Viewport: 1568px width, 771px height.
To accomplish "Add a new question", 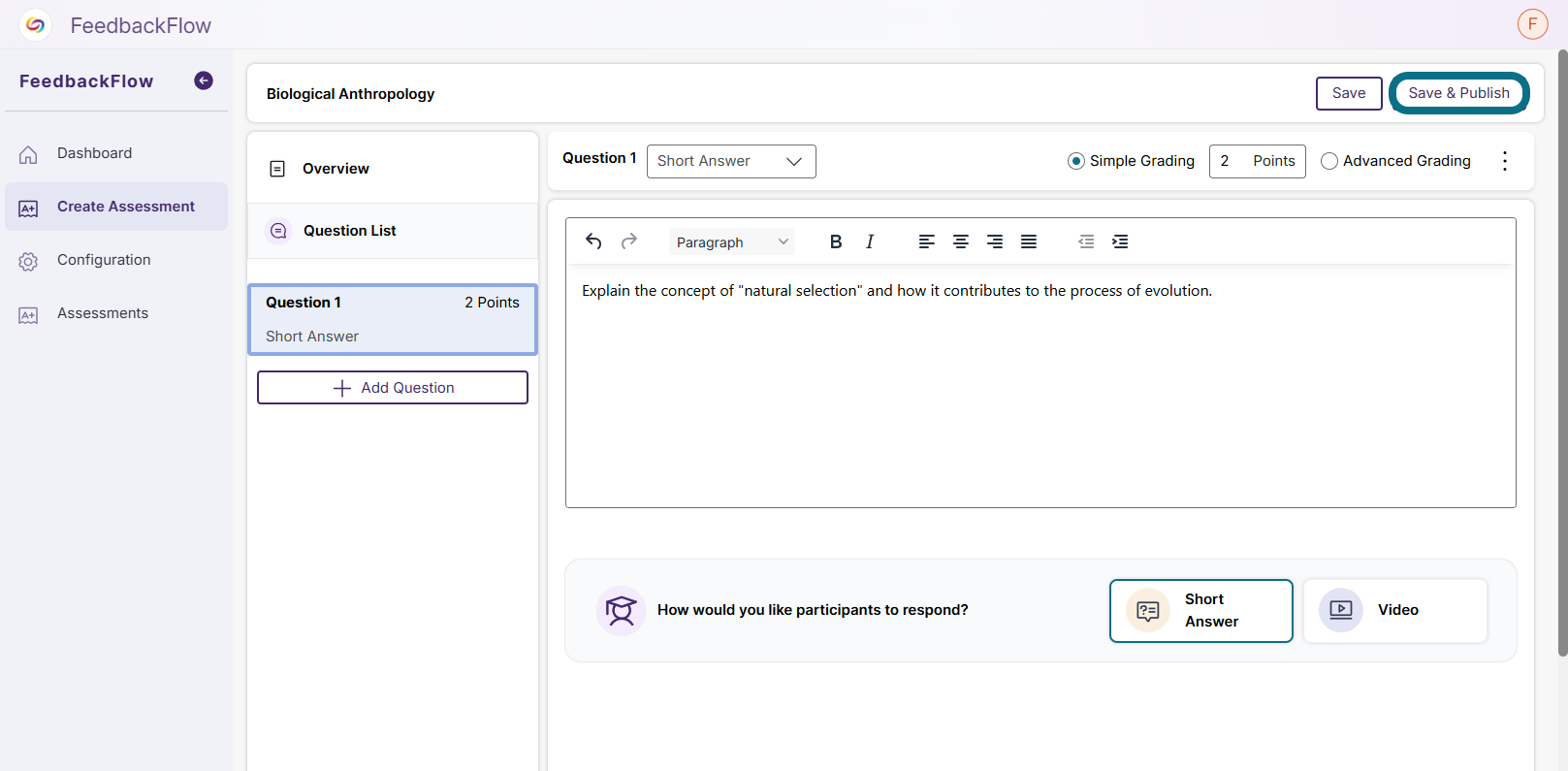I will tap(393, 388).
